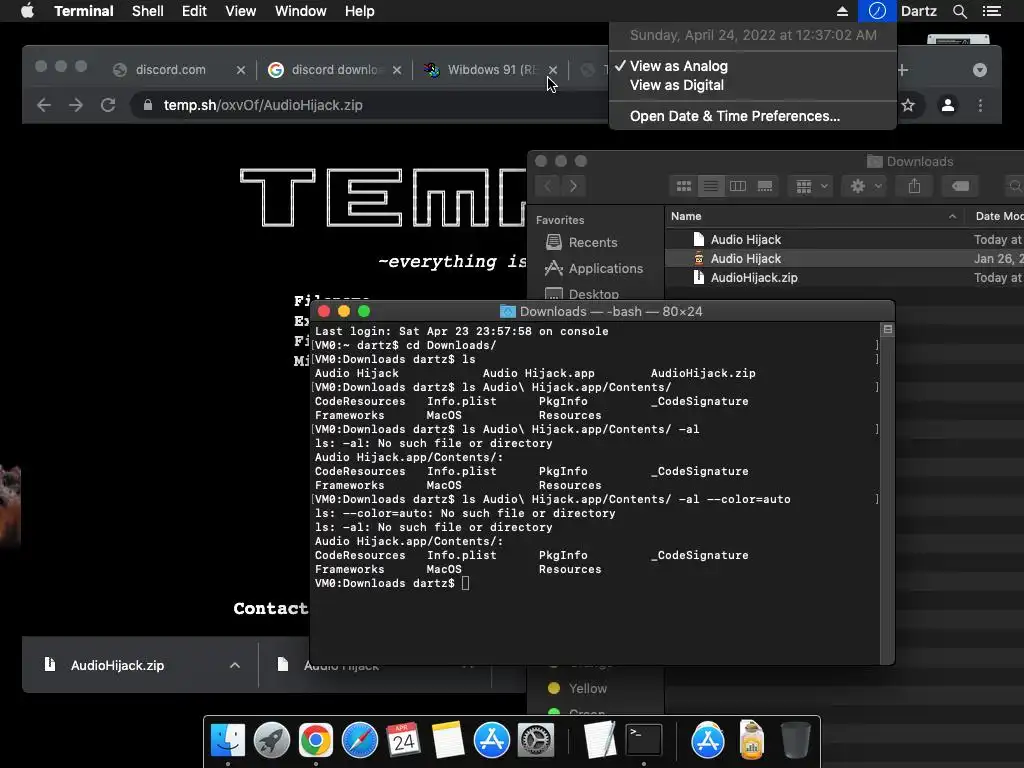Open Safari from the Dock
Screen dimensions: 1024x768
[360, 741]
